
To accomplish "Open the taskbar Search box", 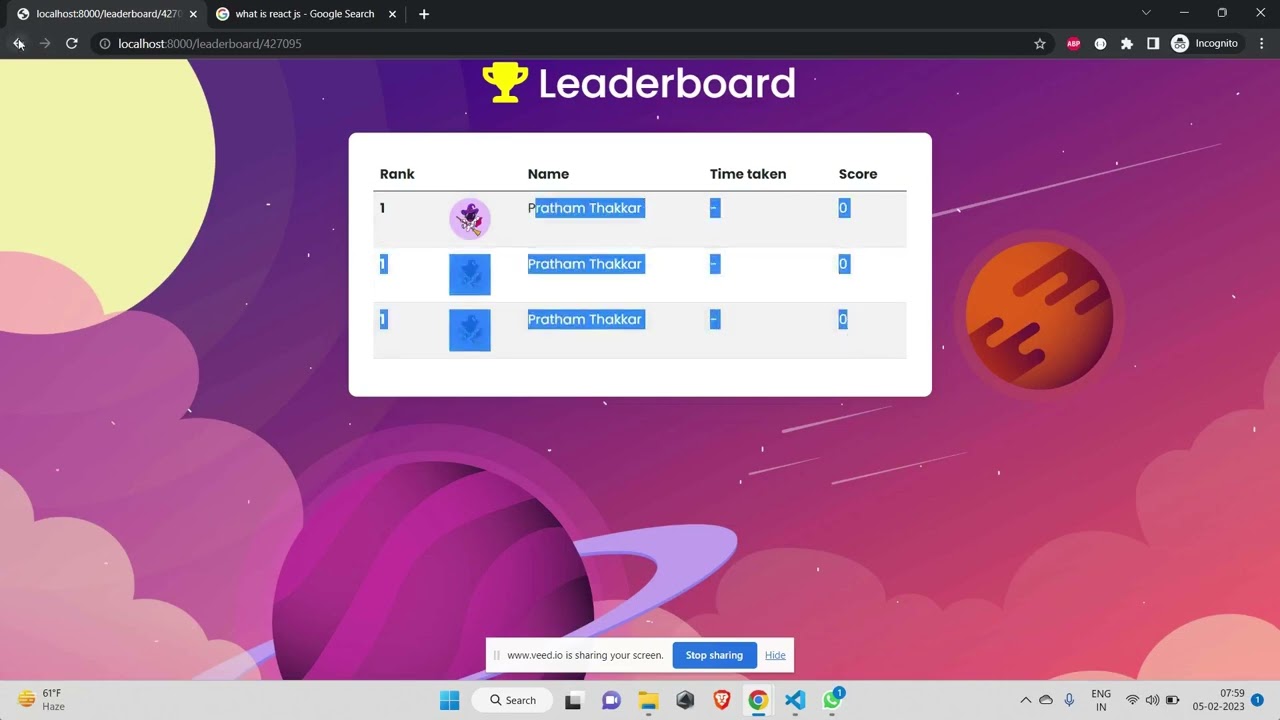I will pos(513,700).
